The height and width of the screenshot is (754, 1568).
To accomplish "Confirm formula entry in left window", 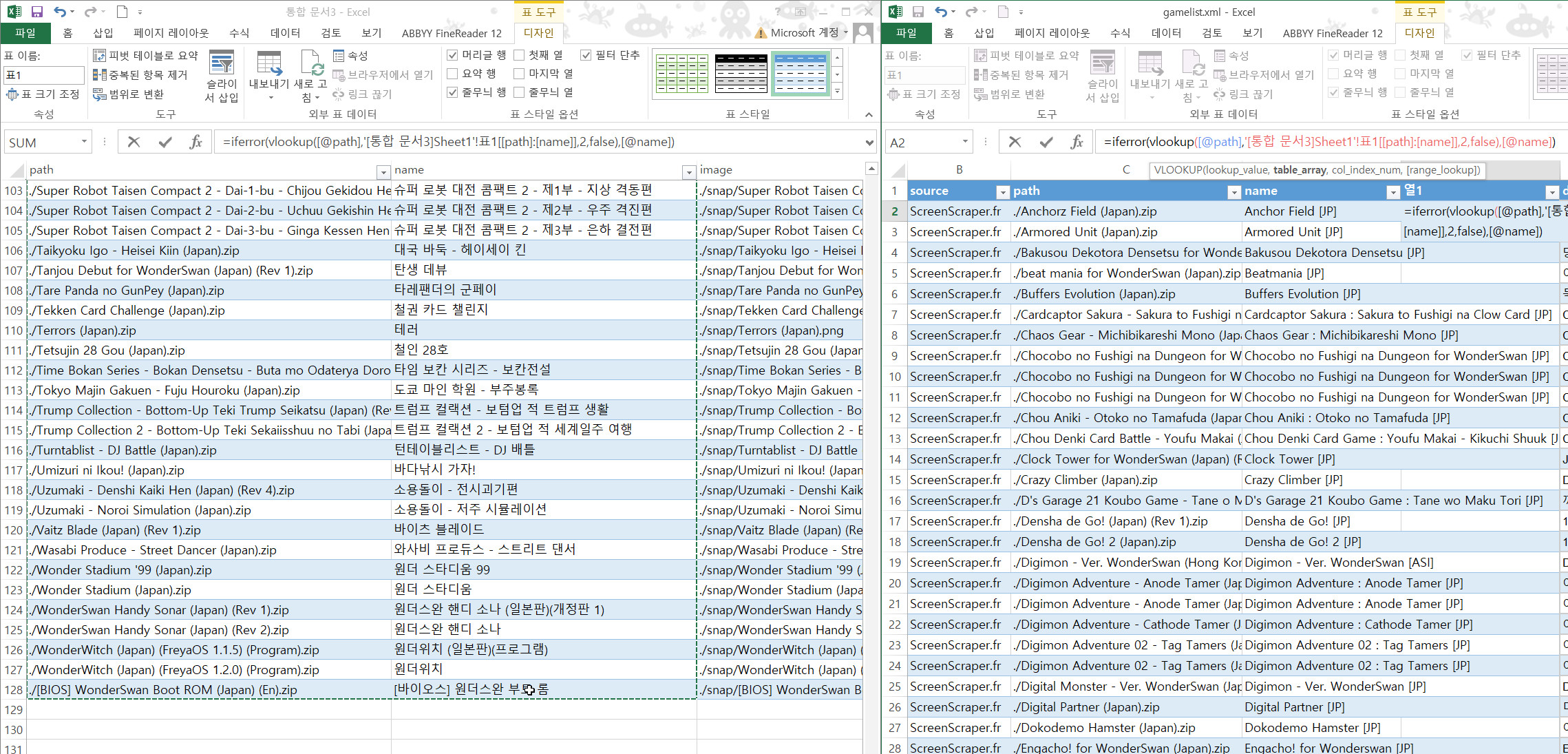I will coord(165,142).
